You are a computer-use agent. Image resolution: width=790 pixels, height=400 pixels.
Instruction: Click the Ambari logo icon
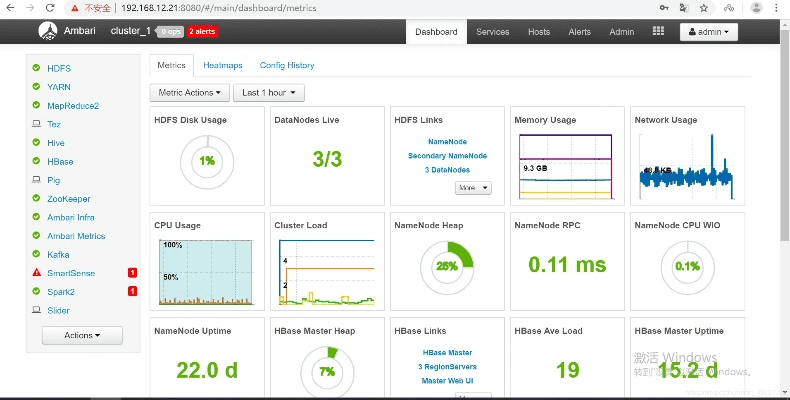[48, 31]
